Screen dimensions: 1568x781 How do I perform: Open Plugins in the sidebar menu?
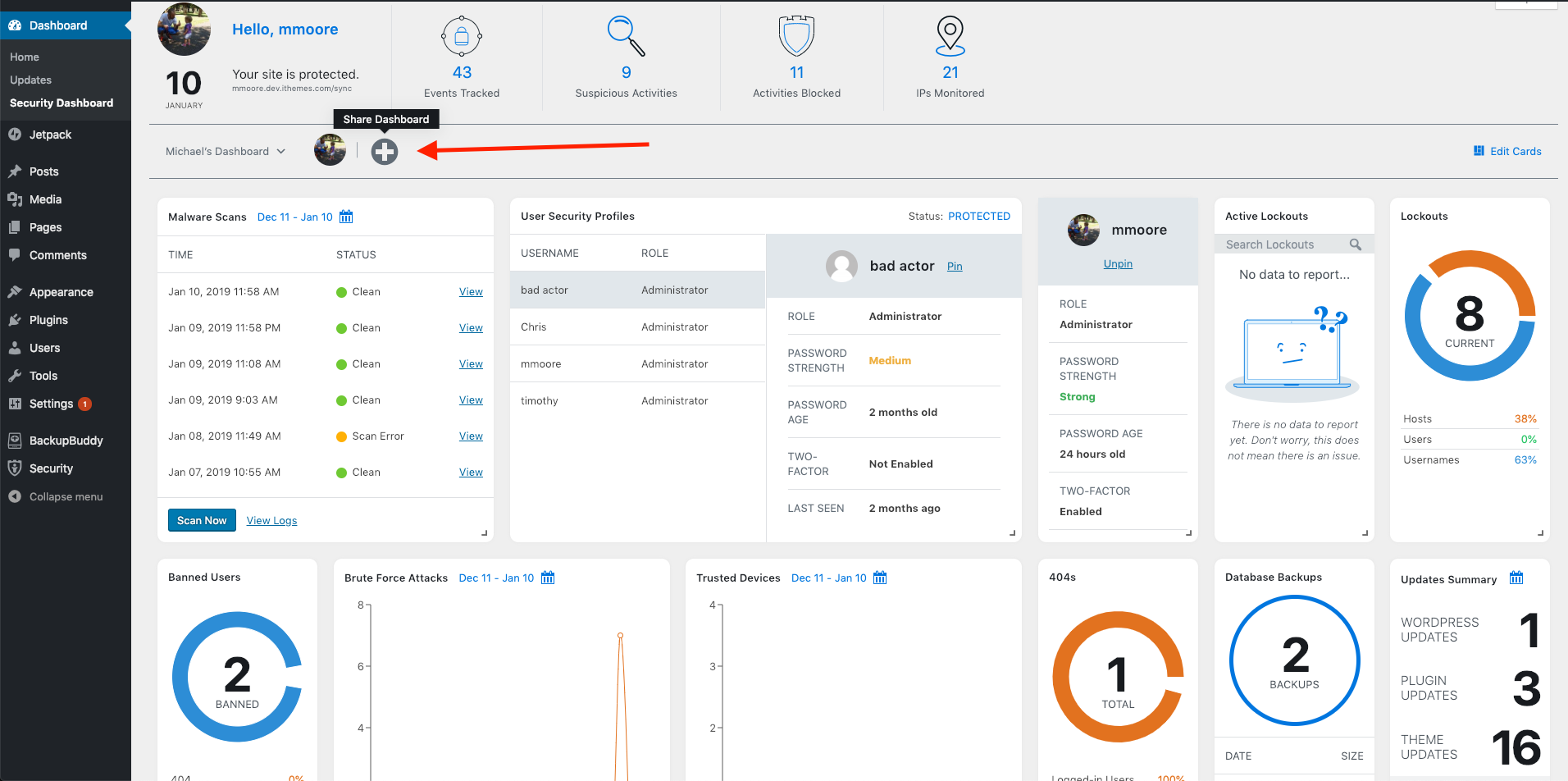tap(48, 320)
